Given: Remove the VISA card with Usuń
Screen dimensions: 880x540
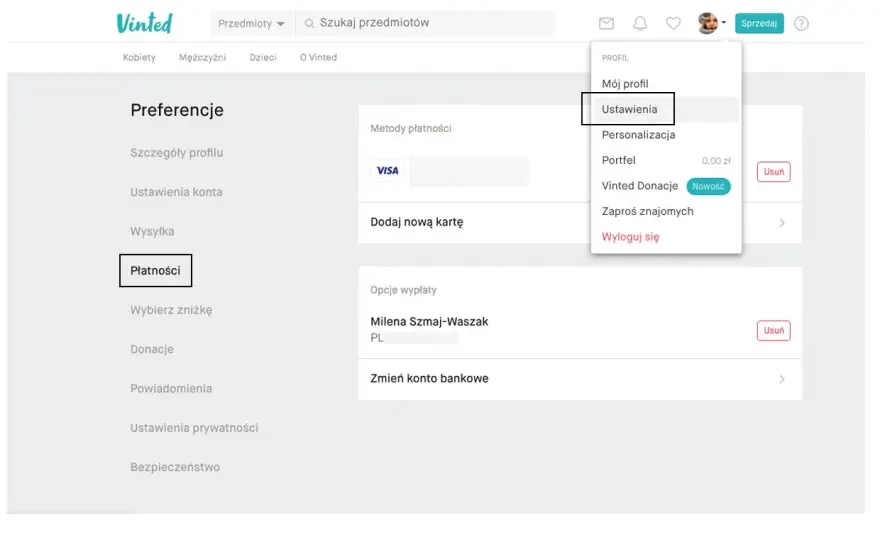Looking at the screenshot, I should [x=773, y=172].
